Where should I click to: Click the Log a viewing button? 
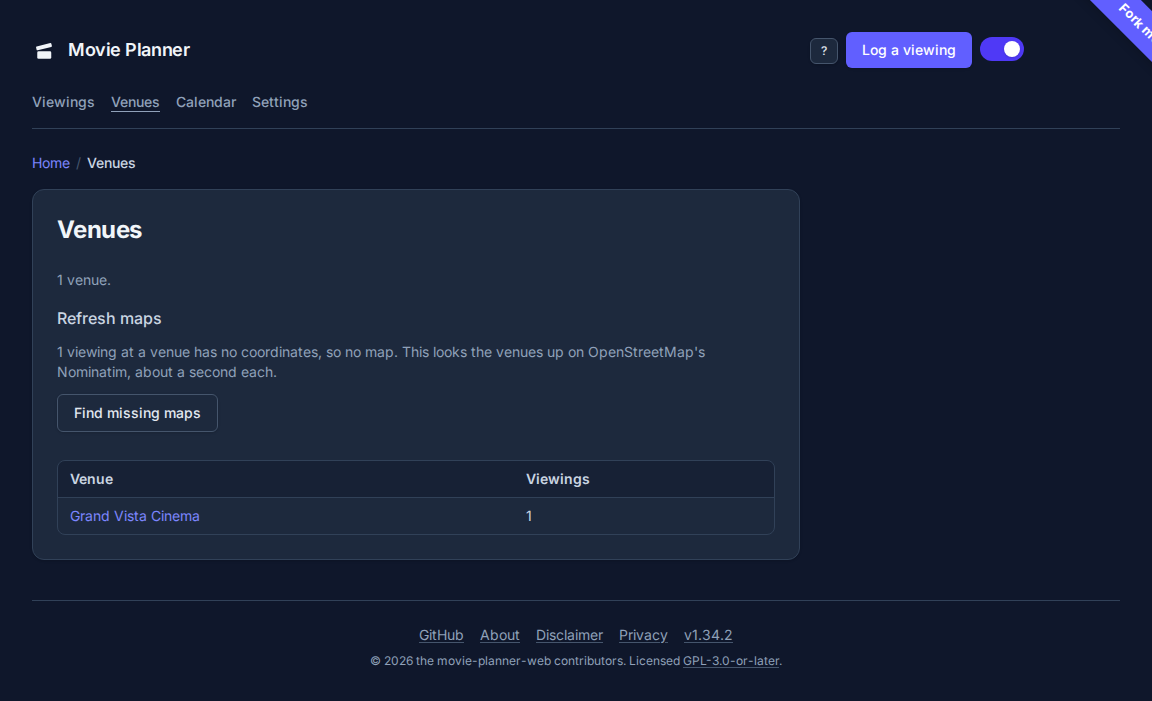pyautogui.click(x=908, y=50)
